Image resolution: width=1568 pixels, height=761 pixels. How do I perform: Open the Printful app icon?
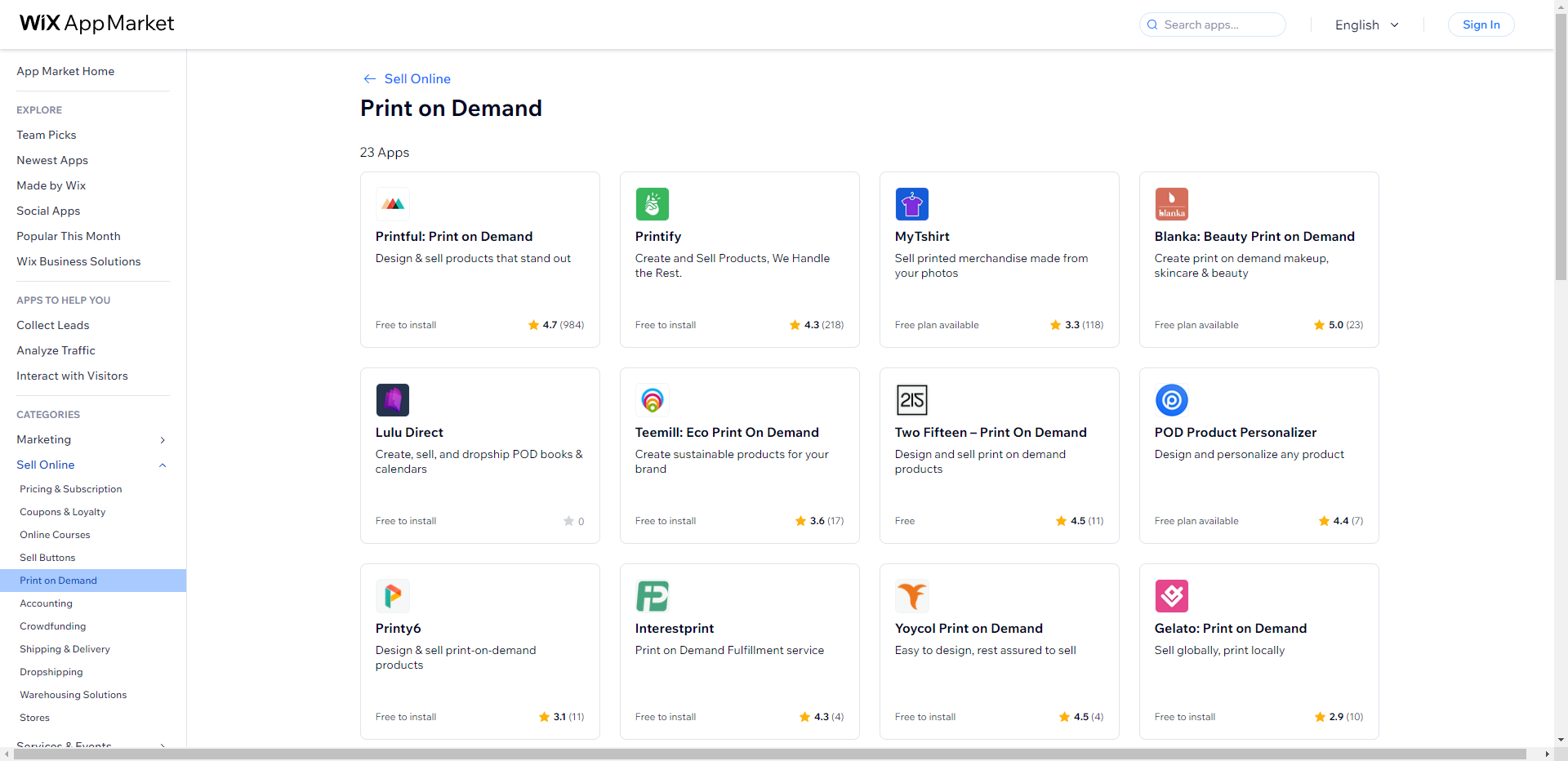tap(392, 204)
